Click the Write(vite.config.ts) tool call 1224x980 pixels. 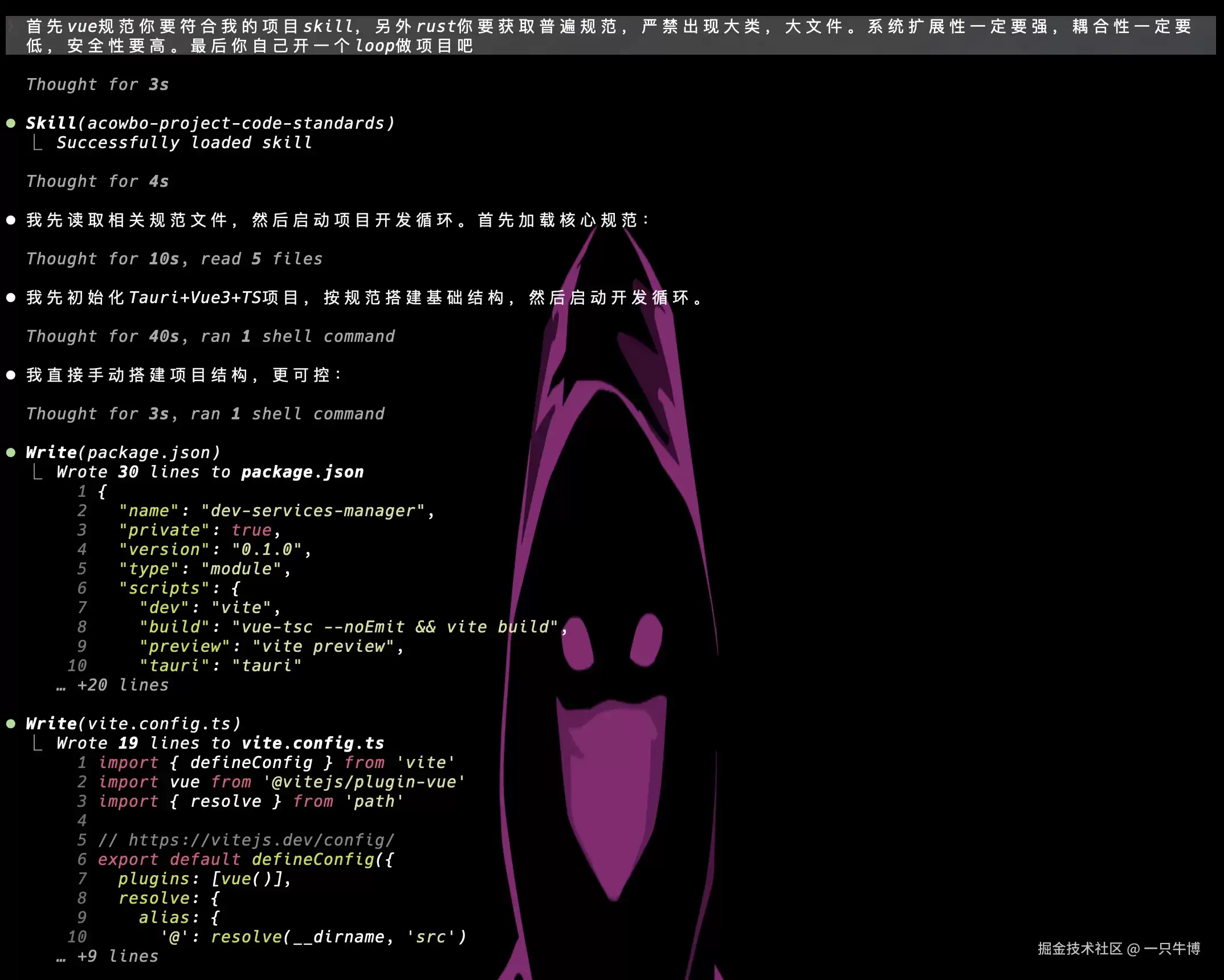click(x=133, y=724)
